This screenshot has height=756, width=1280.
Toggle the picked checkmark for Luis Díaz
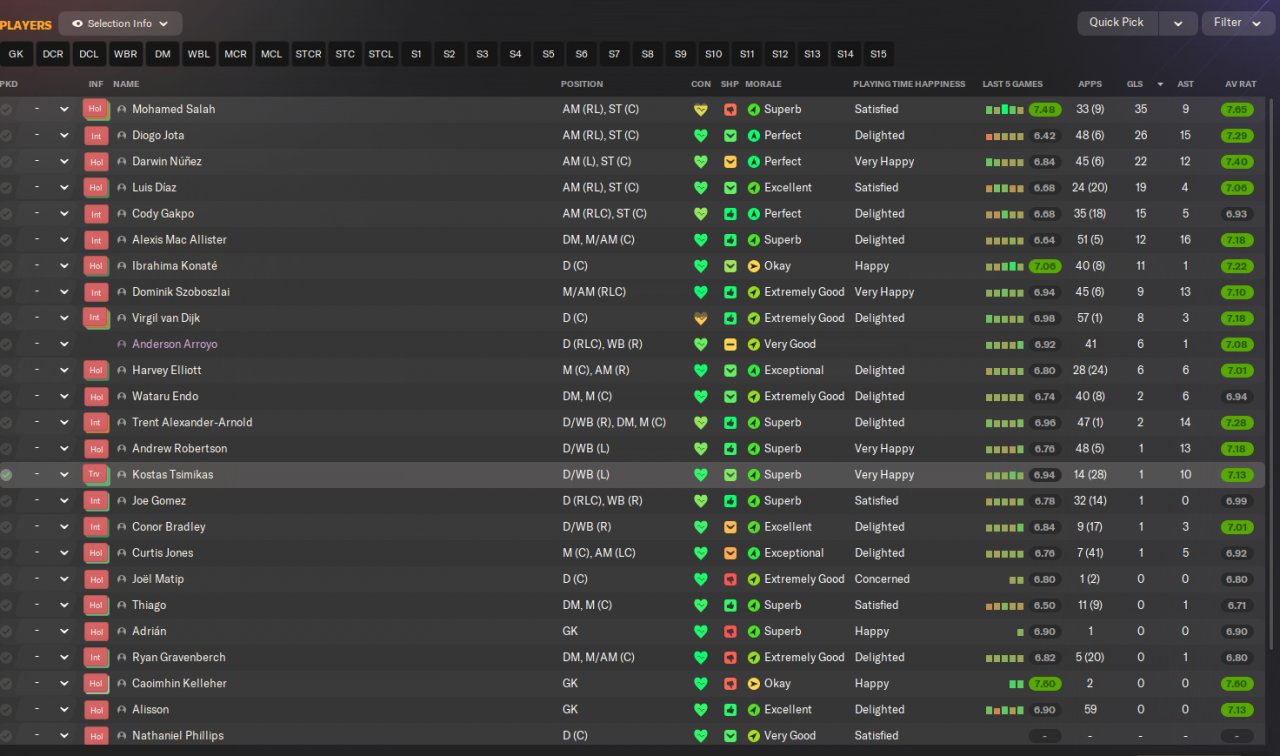coord(7,187)
